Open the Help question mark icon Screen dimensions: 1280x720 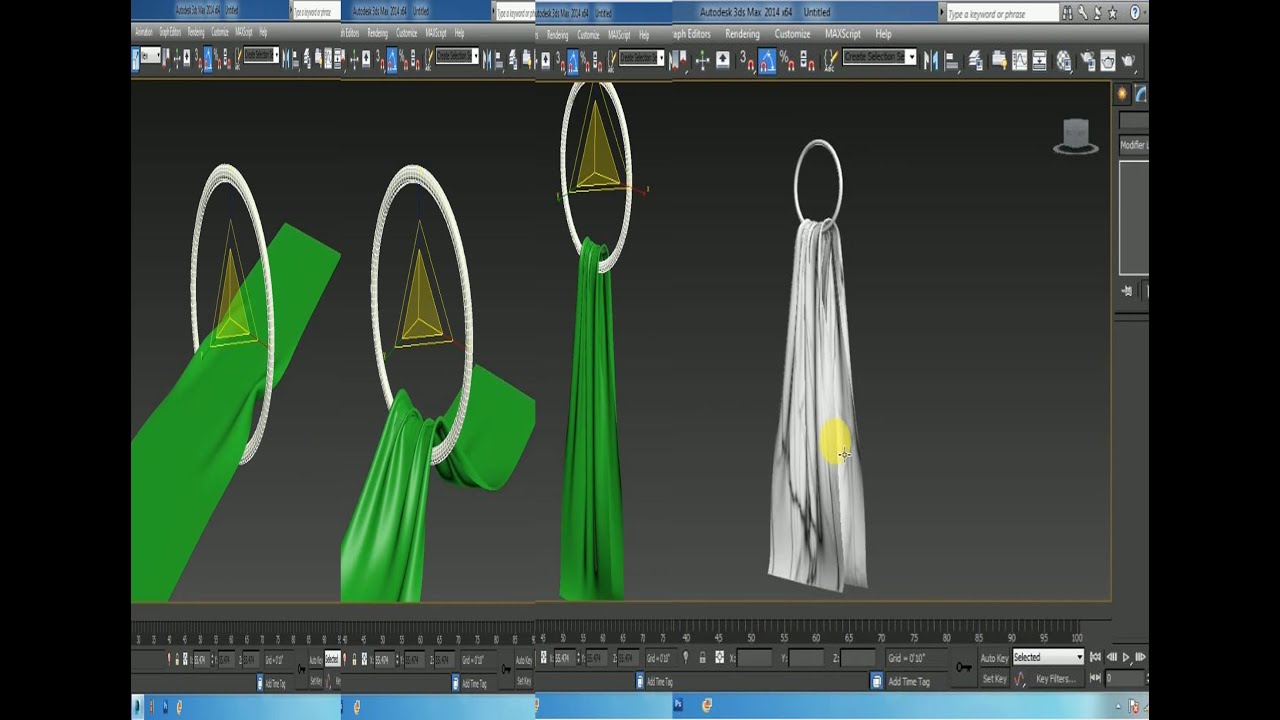pyautogui.click(x=1135, y=13)
